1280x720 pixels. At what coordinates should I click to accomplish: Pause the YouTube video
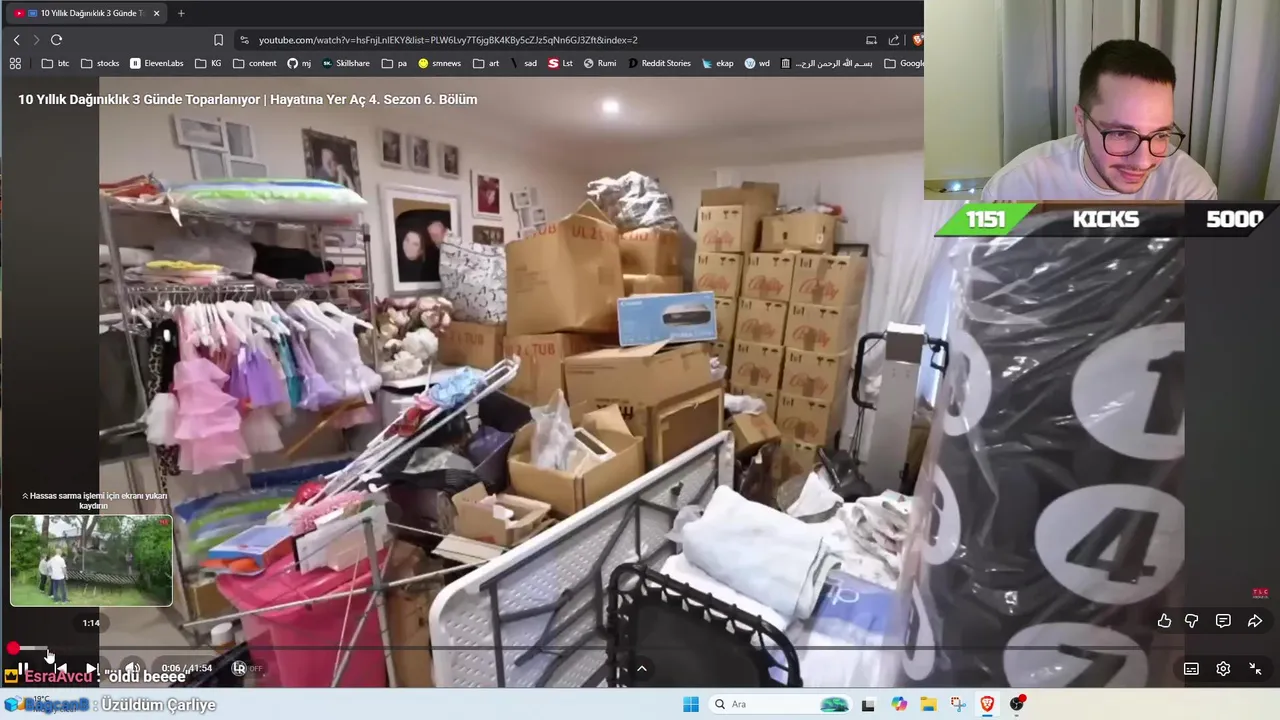(23, 668)
